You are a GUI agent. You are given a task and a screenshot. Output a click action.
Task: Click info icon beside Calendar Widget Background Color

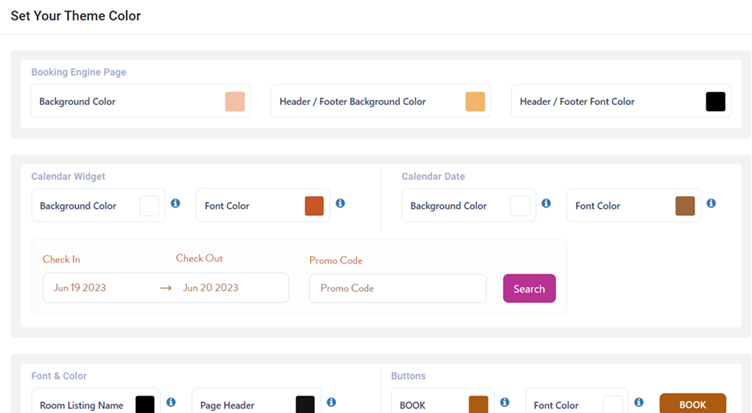pos(176,203)
